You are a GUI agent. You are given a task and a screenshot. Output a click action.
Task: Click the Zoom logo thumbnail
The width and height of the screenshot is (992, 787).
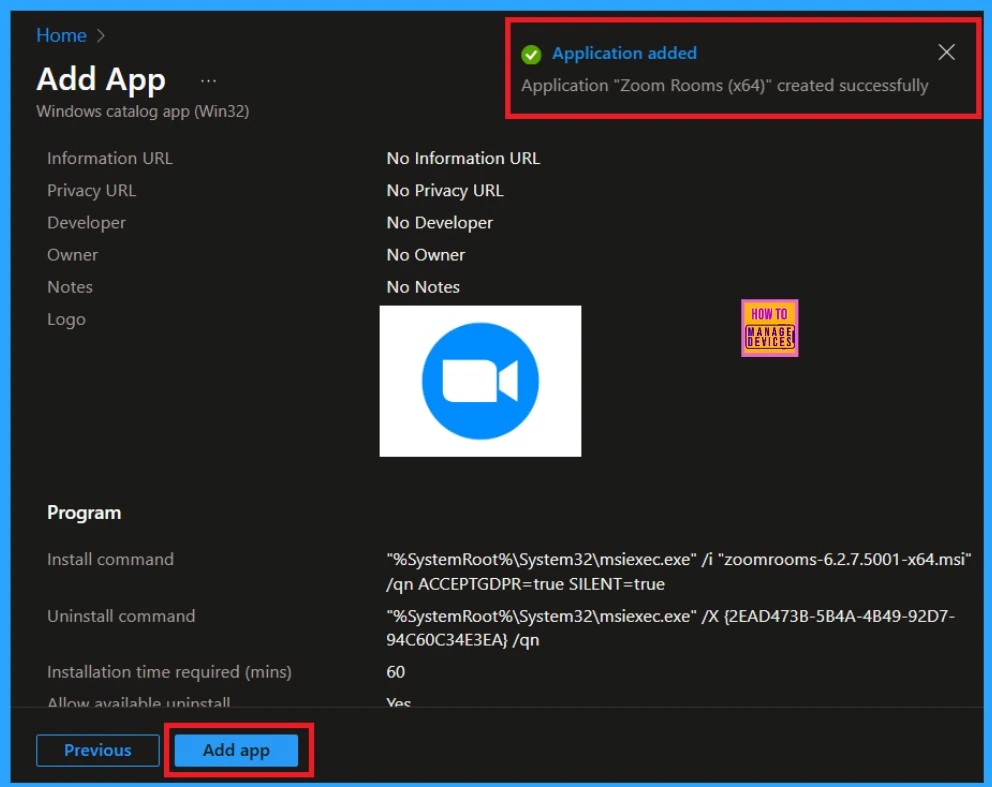click(480, 381)
